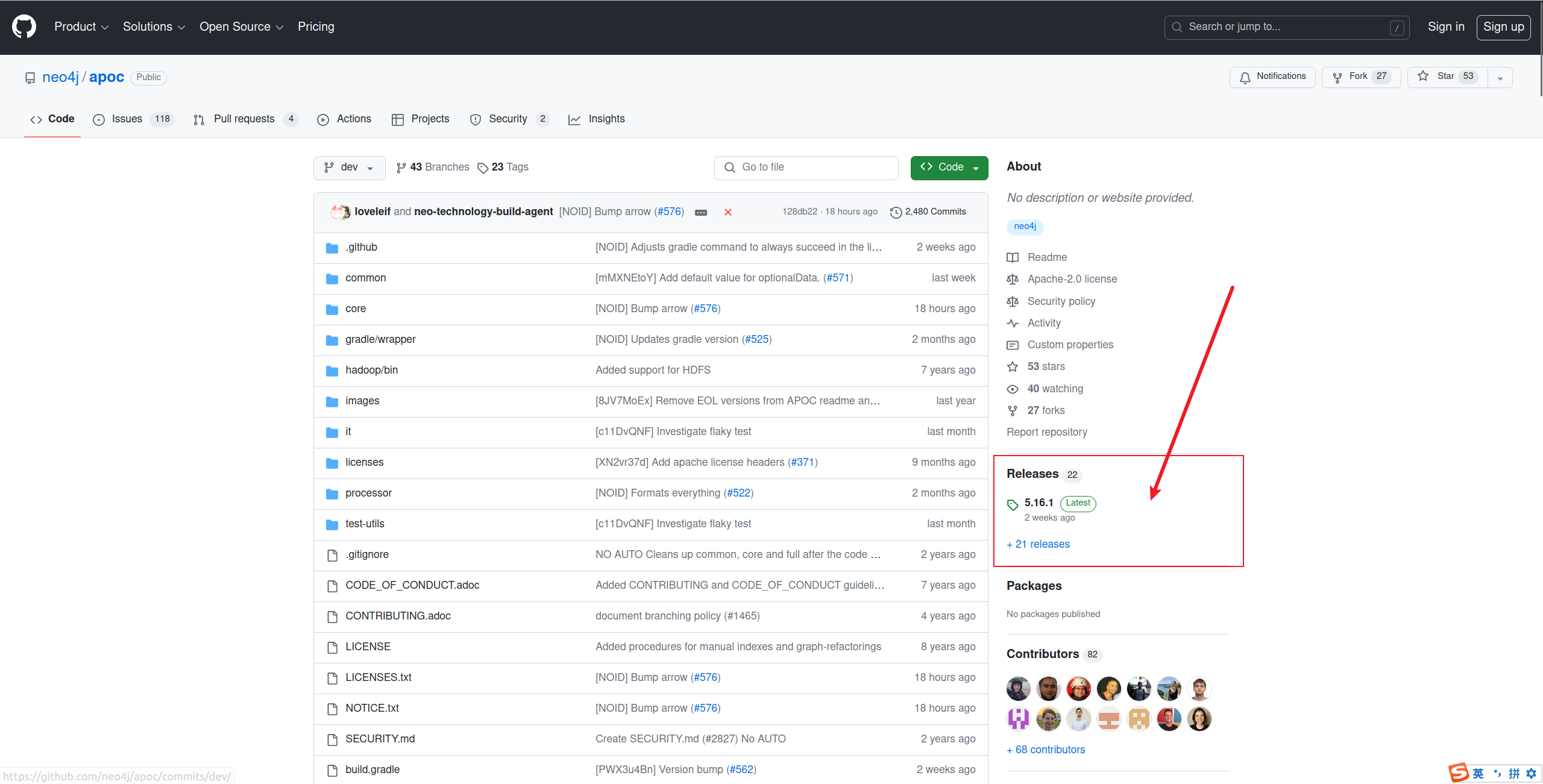Click the Sign up button
Image resolution: width=1543 pixels, height=784 pixels.
(x=1503, y=27)
